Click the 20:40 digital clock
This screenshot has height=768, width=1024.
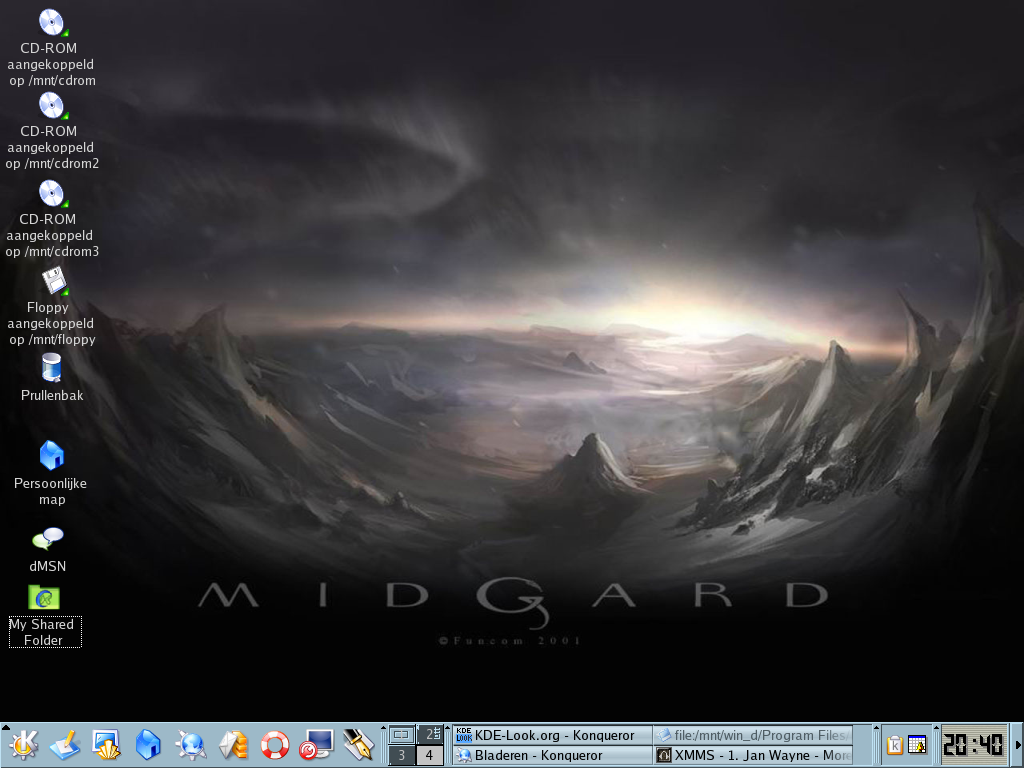pyautogui.click(x=973, y=745)
